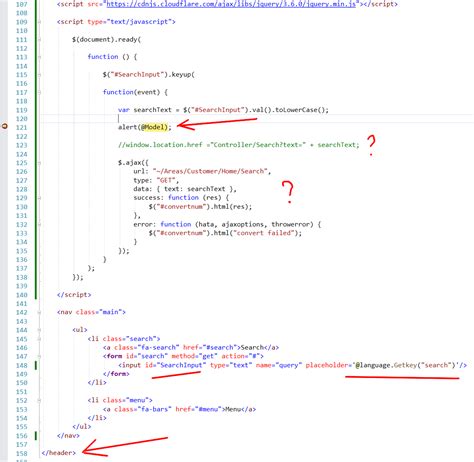Screen dimensions: 474x462
Task: Click the closing </script> tag on line 140
Action: tap(74, 295)
